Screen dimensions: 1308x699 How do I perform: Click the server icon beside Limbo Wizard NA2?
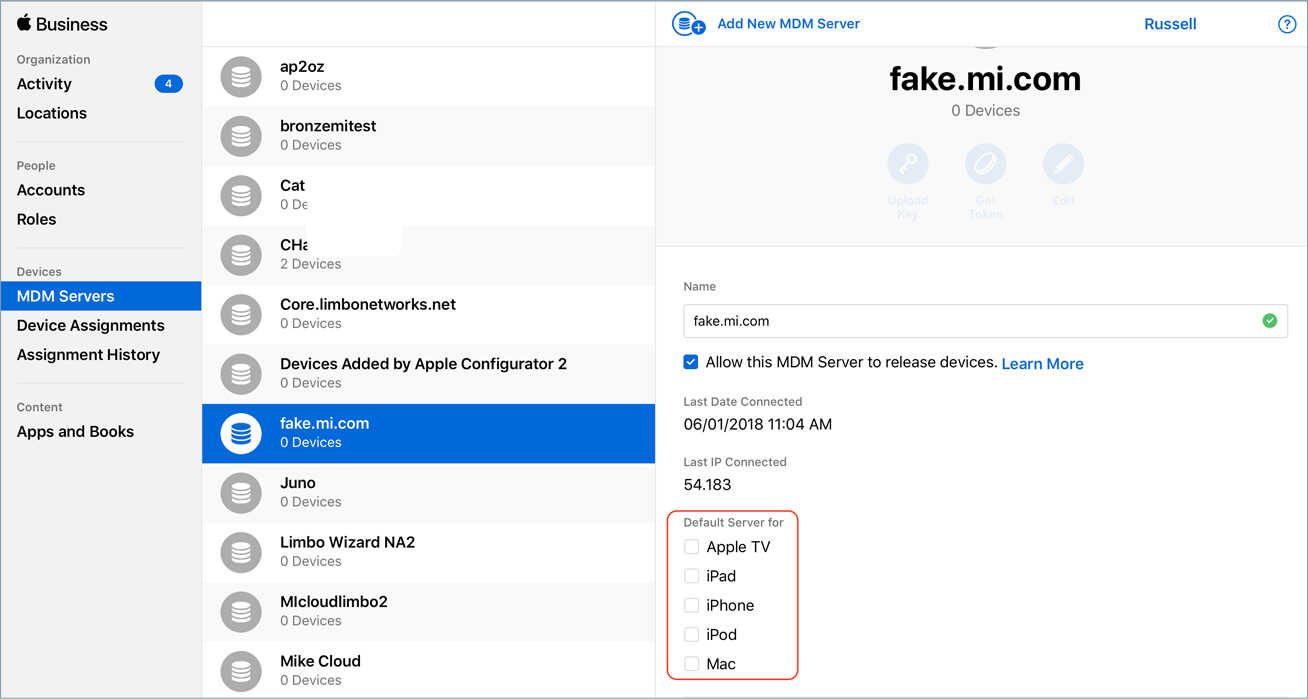coord(241,551)
